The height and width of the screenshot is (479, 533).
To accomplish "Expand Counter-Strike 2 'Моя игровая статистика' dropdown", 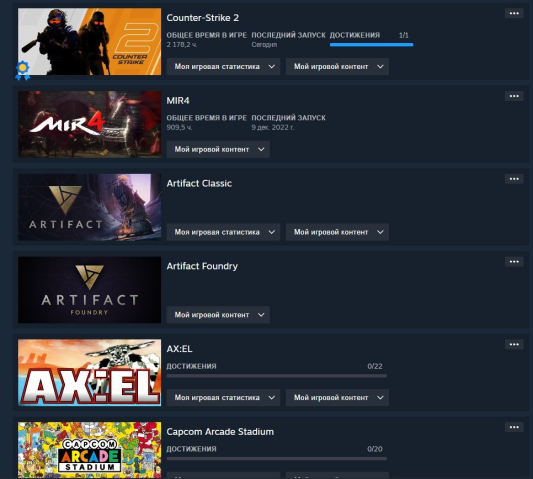I will pyautogui.click(x=223, y=67).
